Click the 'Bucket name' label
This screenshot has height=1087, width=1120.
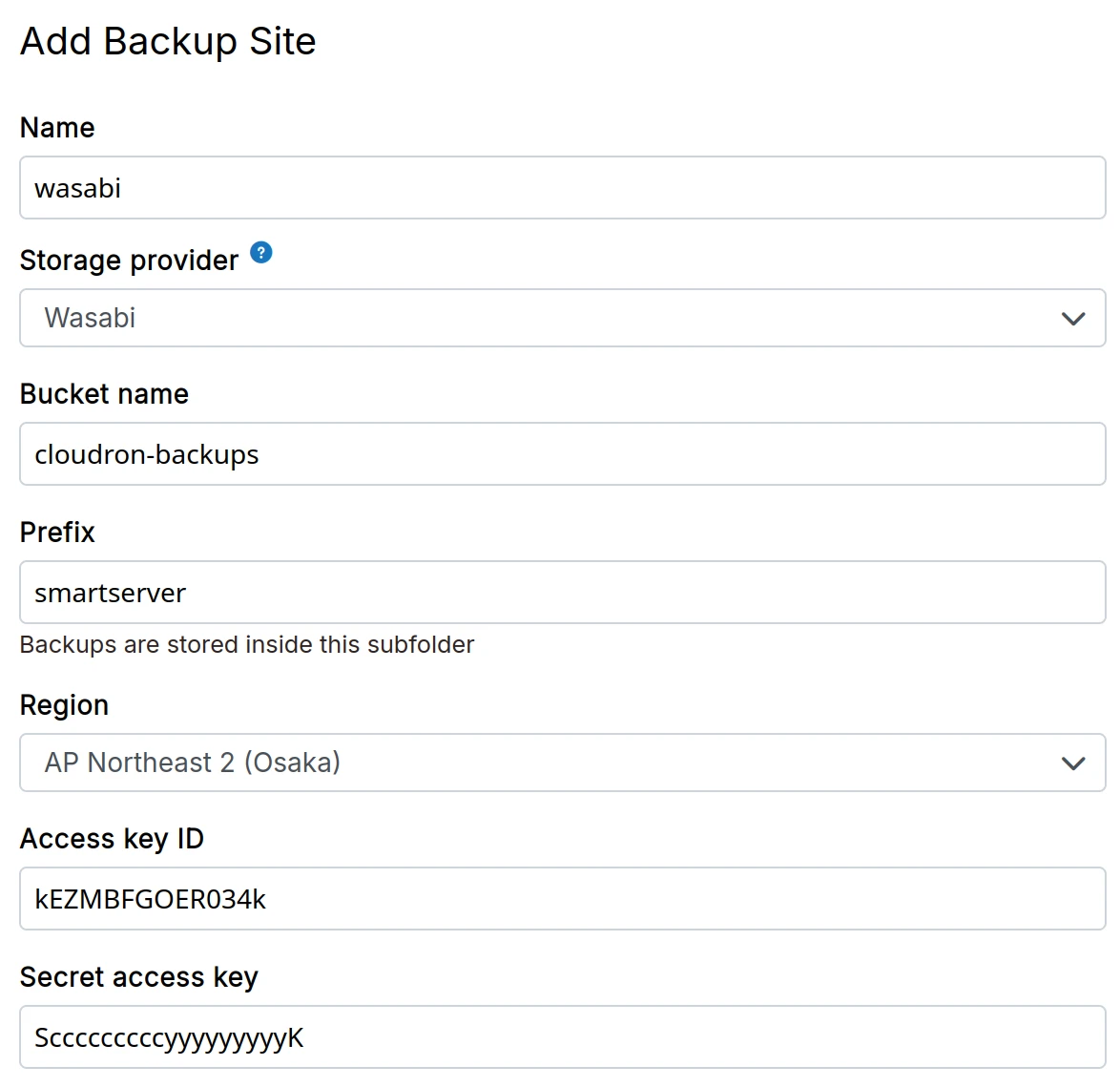point(104,394)
